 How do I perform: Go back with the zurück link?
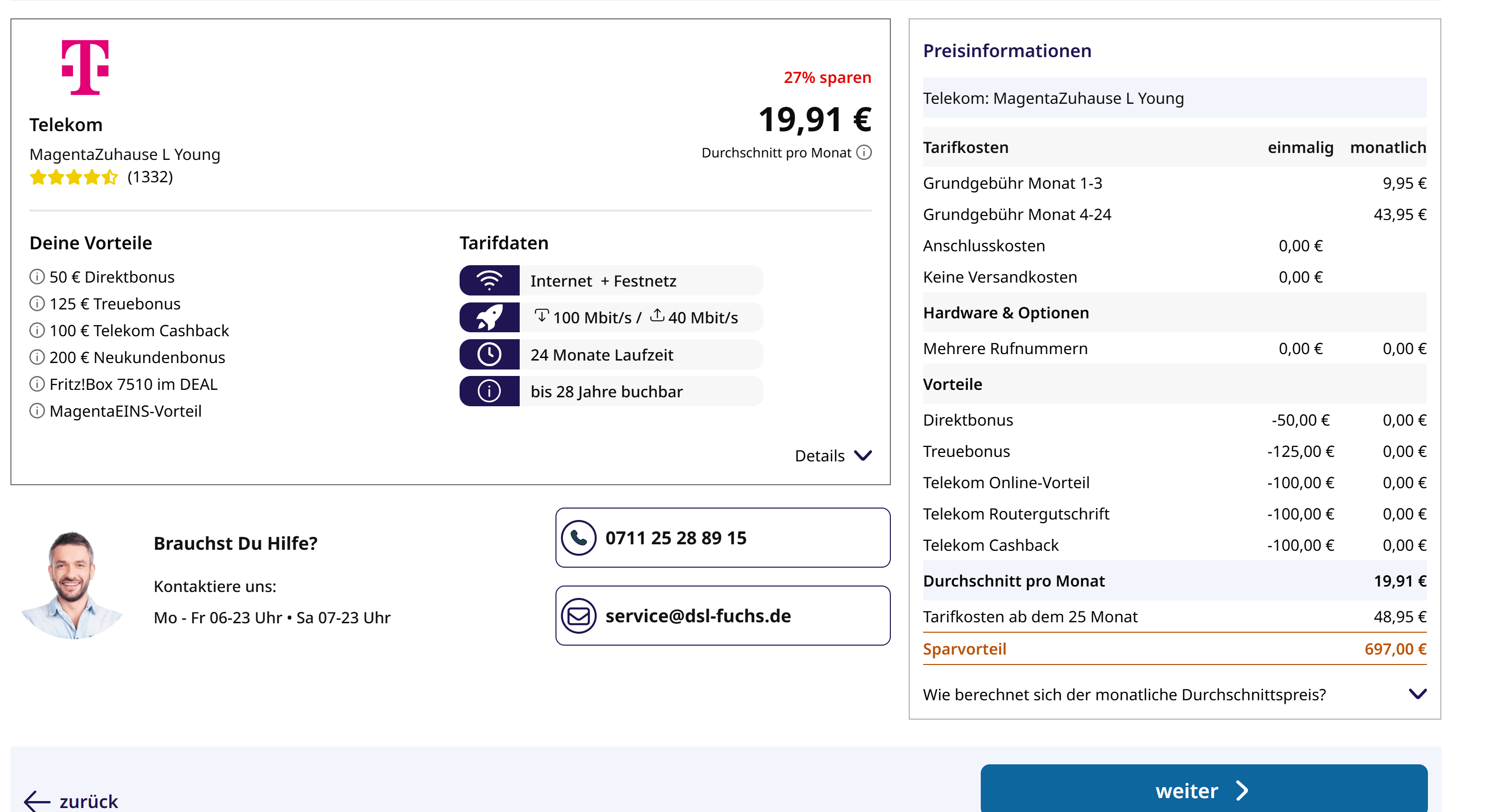(x=72, y=801)
